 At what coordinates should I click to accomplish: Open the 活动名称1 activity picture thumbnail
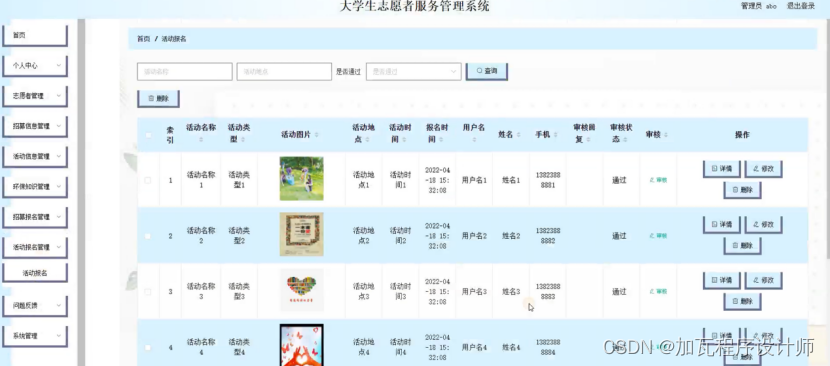tap(302, 178)
